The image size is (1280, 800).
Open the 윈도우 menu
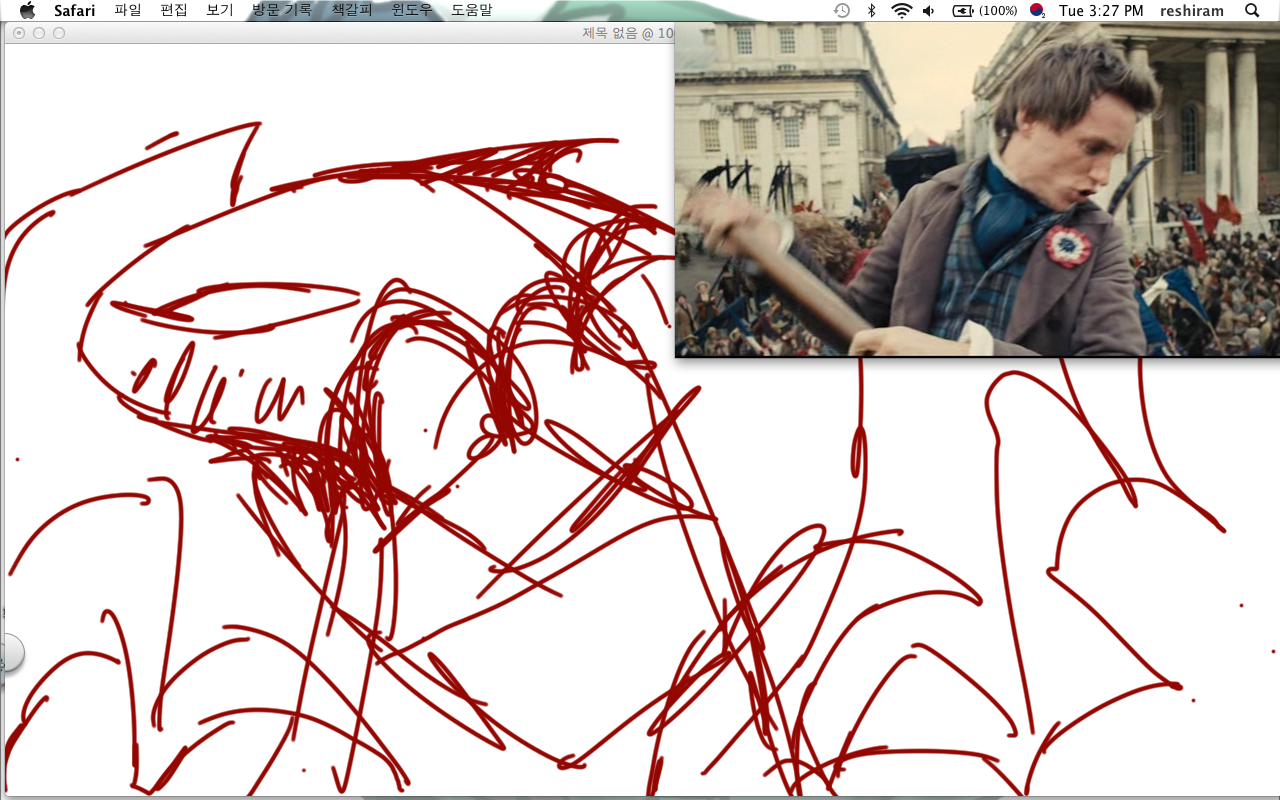[411, 10]
